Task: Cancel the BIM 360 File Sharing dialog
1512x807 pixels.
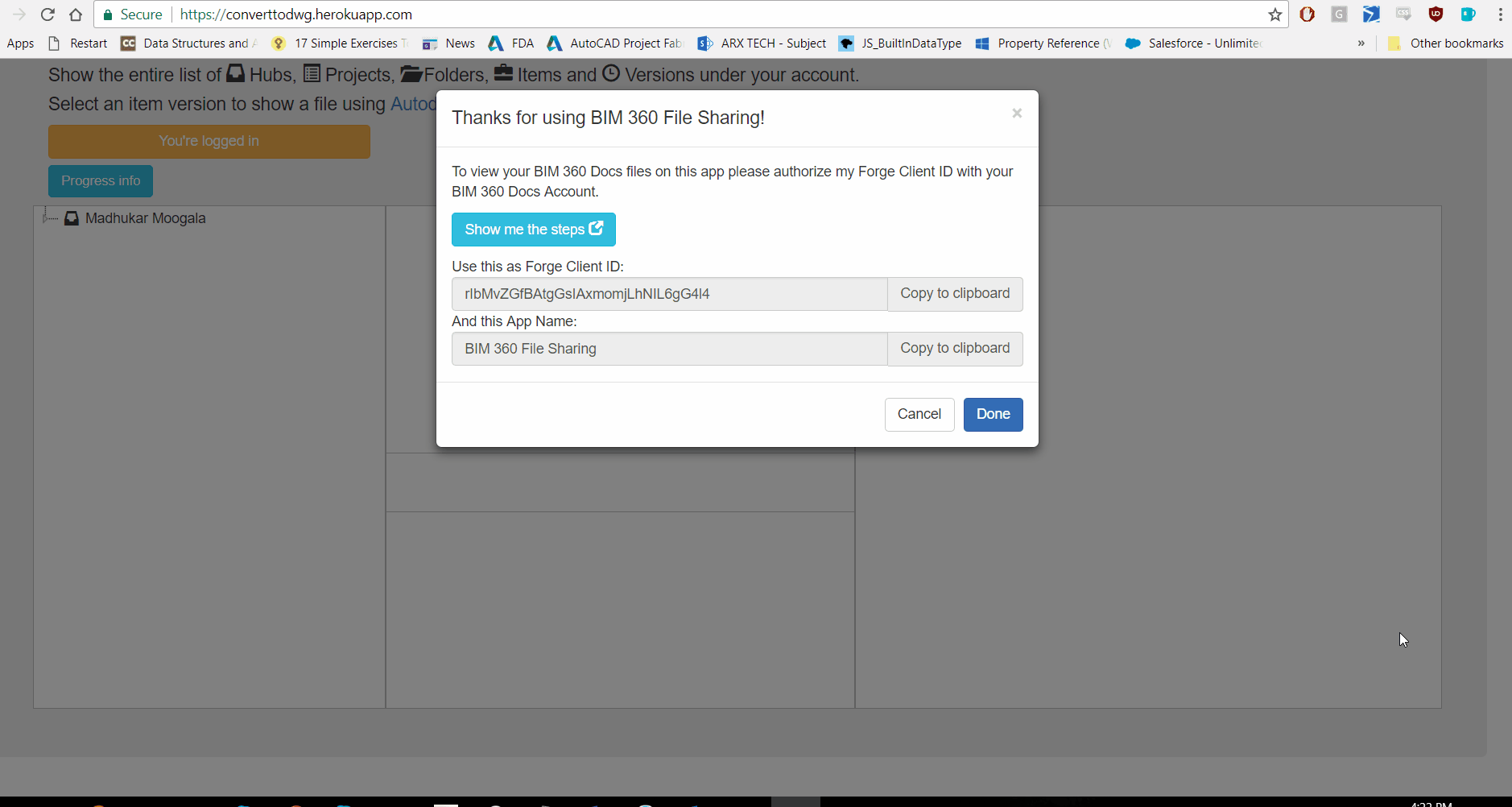Action: (x=919, y=414)
